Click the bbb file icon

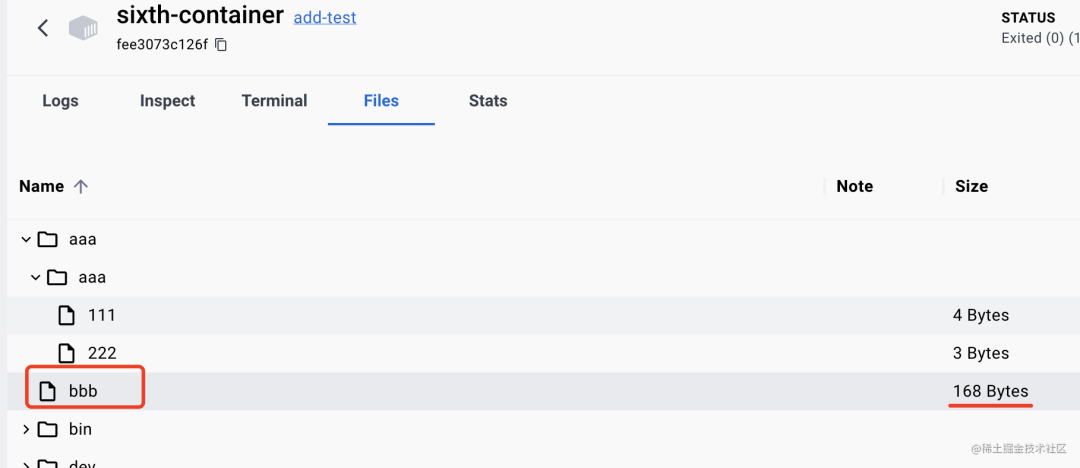[x=47, y=392]
